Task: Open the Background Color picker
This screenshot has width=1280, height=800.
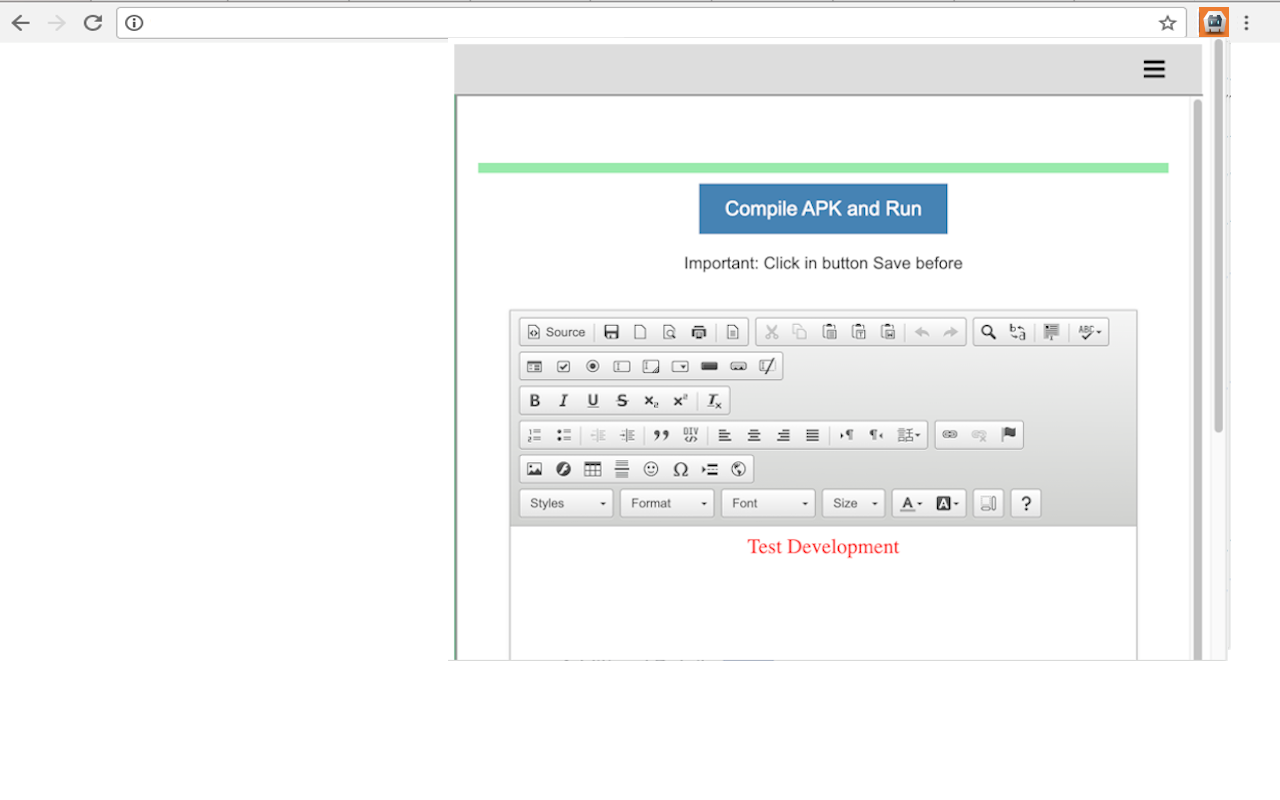Action: click(947, 503)
